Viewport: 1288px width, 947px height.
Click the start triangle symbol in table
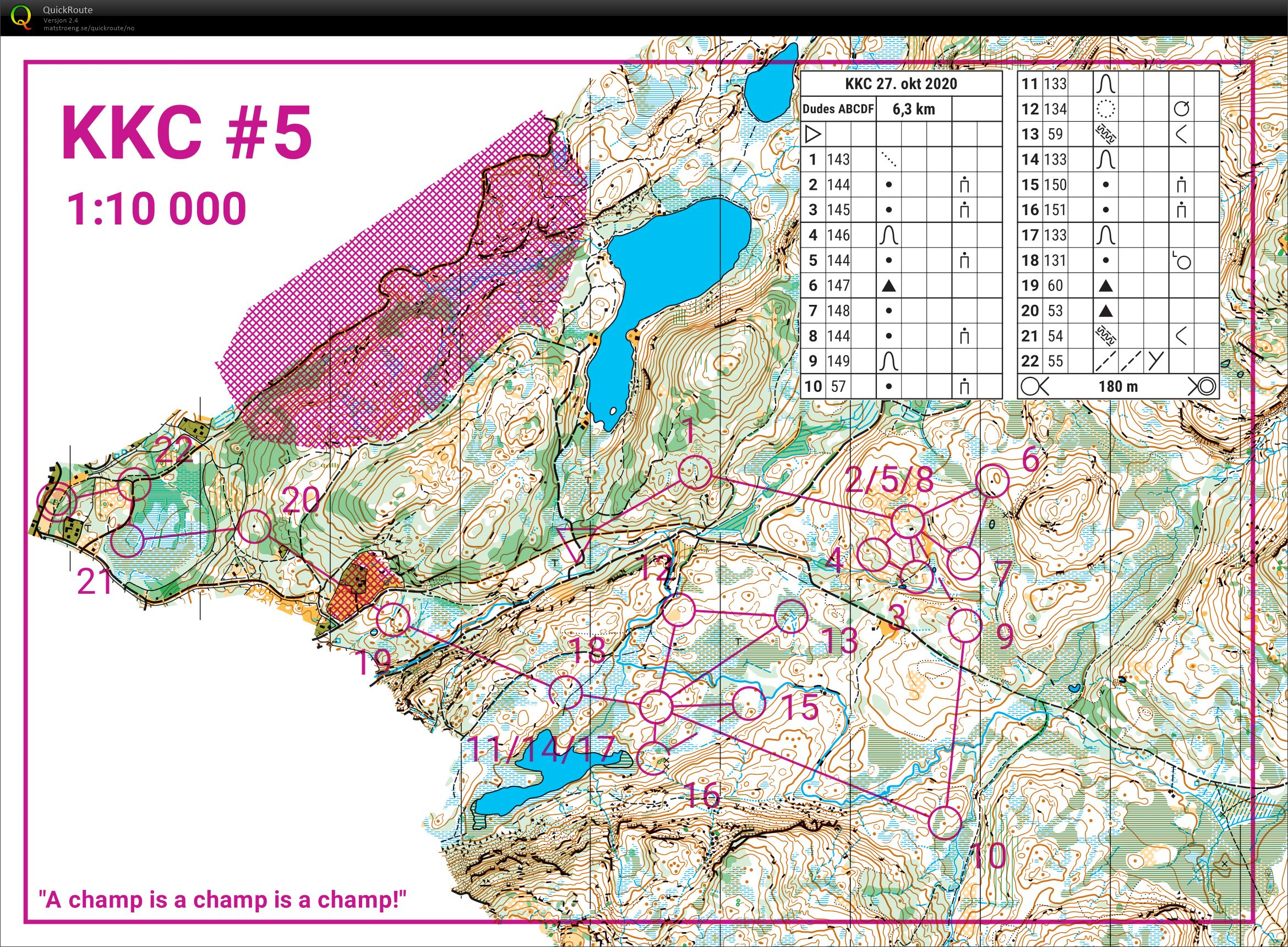[x=813, y=134]
